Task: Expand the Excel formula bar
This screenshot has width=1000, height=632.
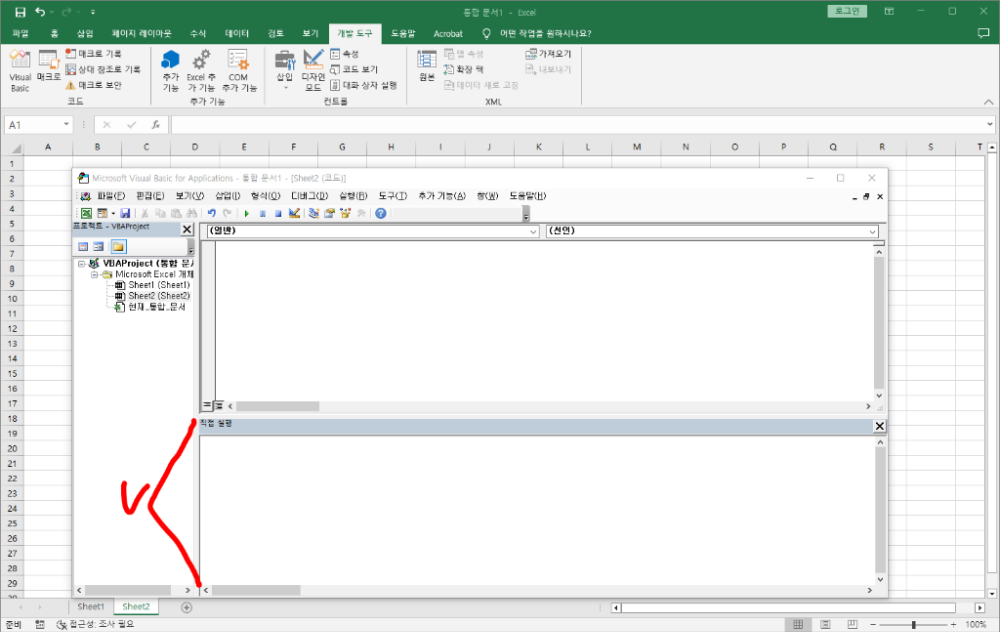Action: [x=989, y=125]
